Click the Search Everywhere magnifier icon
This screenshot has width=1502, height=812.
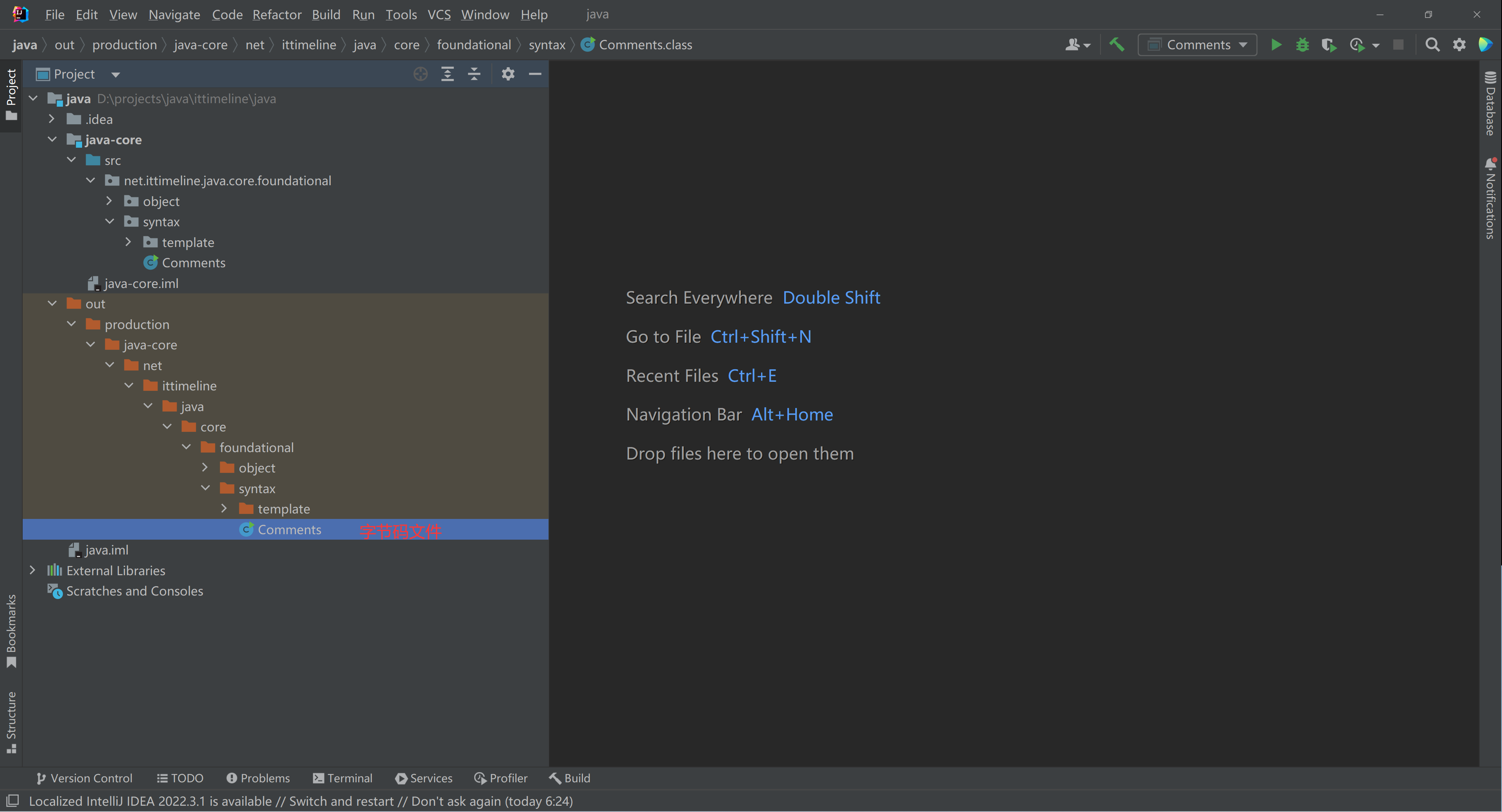pyautogui.click(x=1432, y=45)
